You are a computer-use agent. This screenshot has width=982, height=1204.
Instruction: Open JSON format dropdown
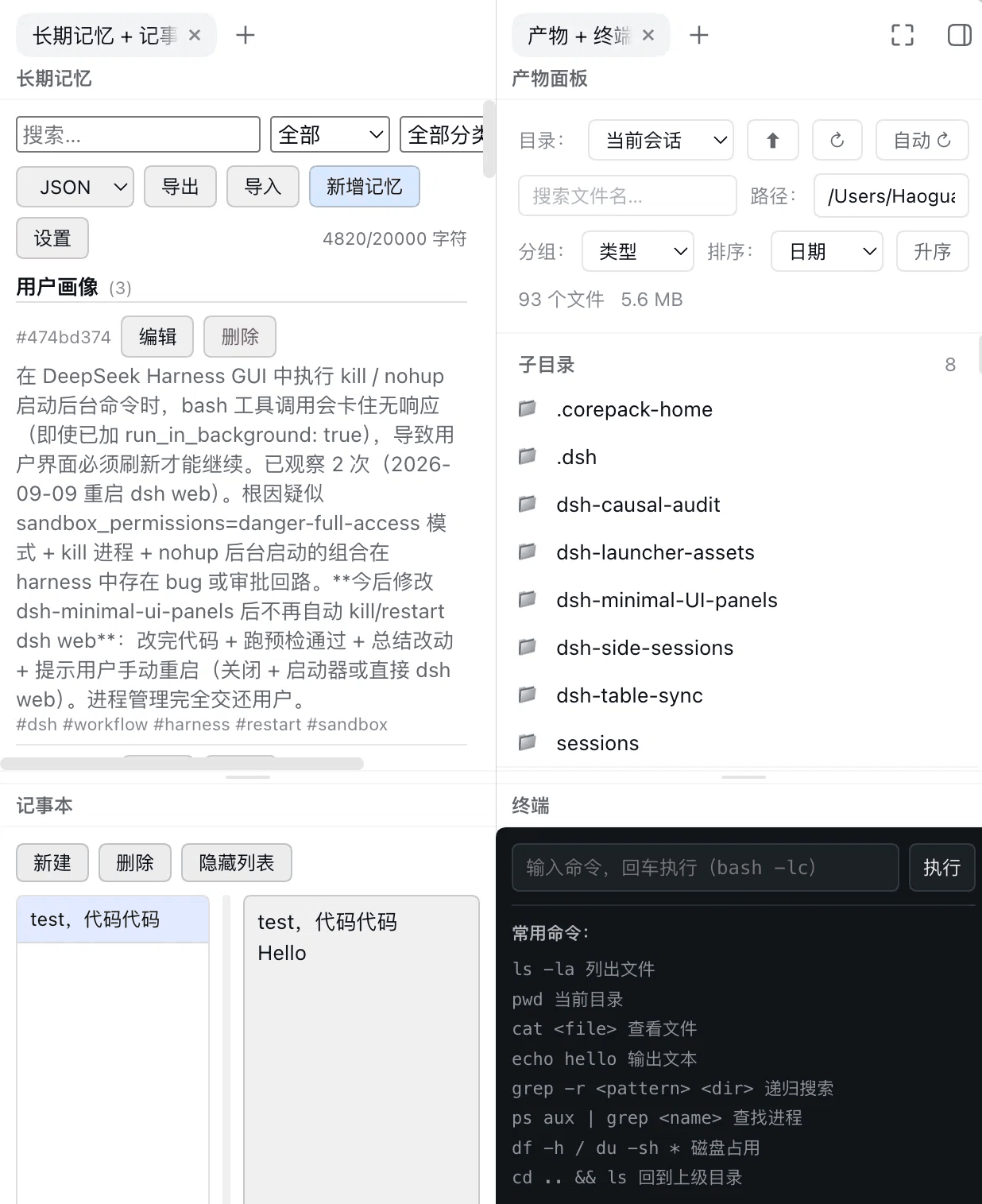click(x=75, y=187)
